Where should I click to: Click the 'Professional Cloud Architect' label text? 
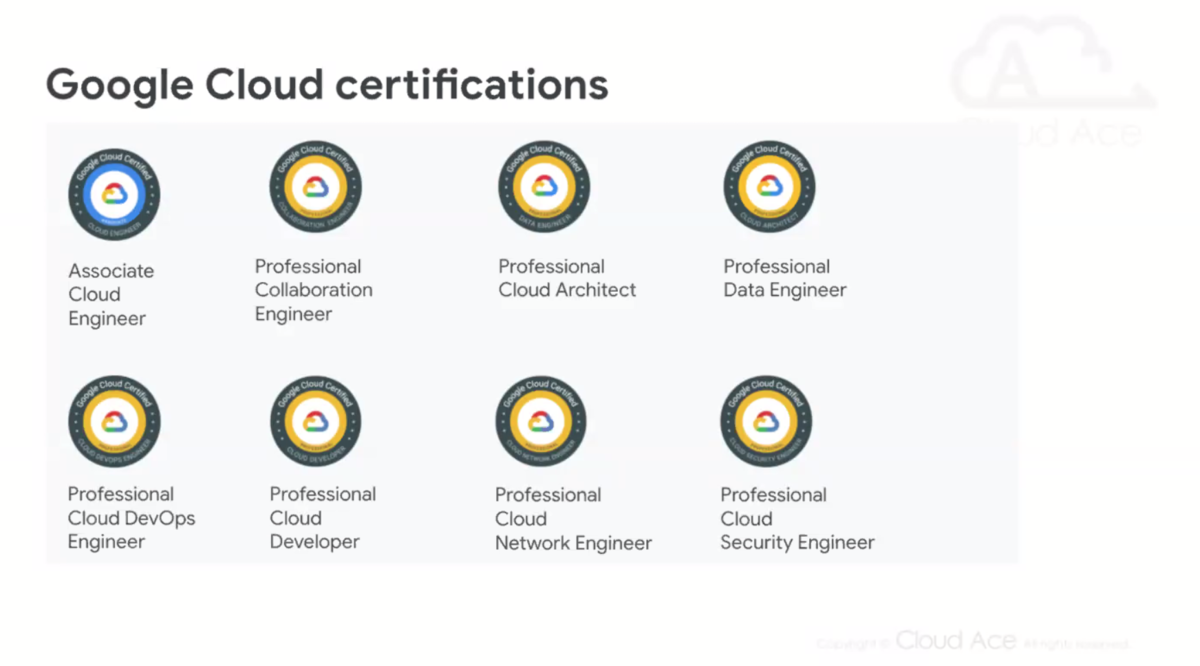(567, 278)
